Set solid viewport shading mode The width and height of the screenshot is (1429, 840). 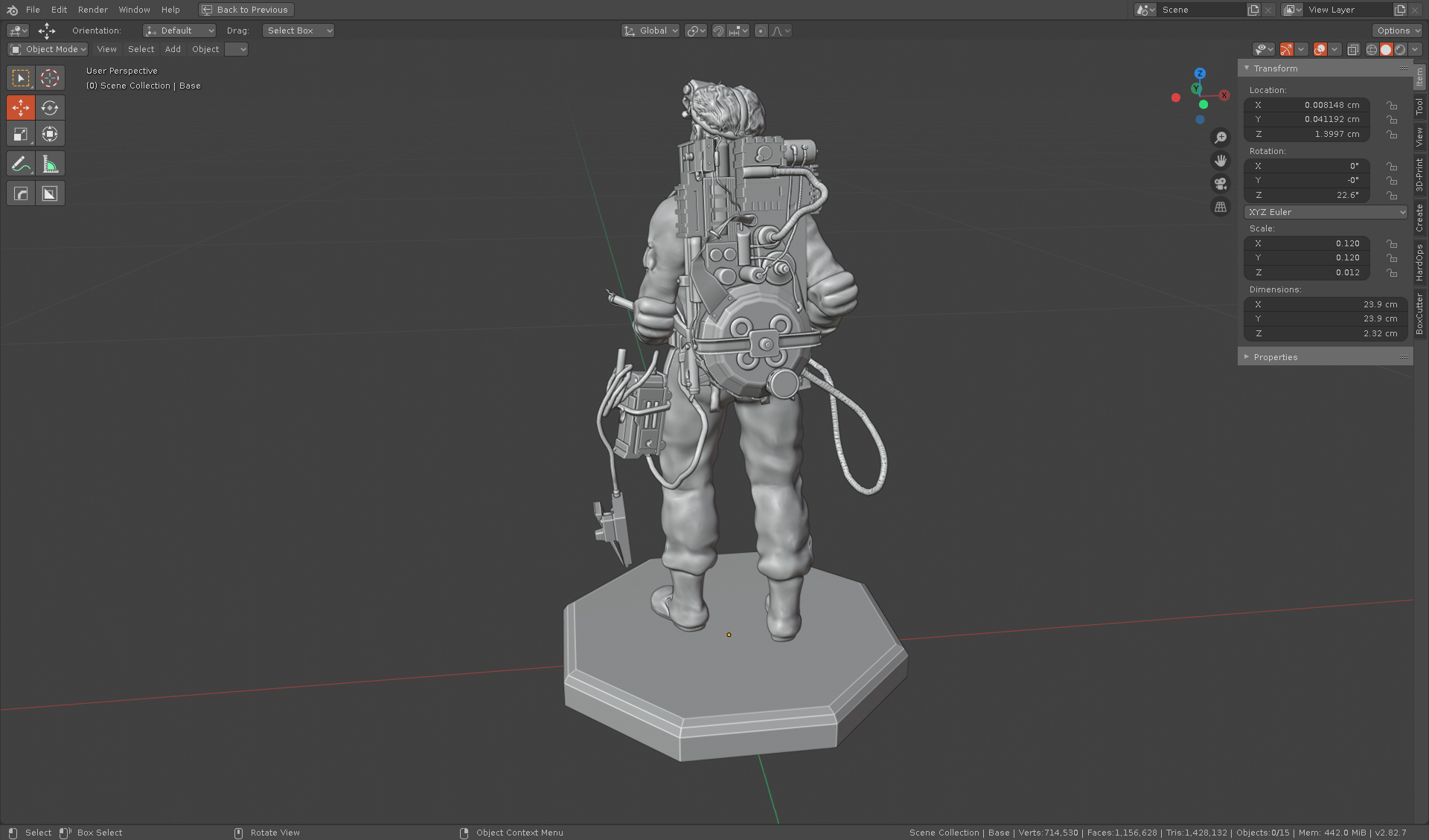pos(1386,49)
